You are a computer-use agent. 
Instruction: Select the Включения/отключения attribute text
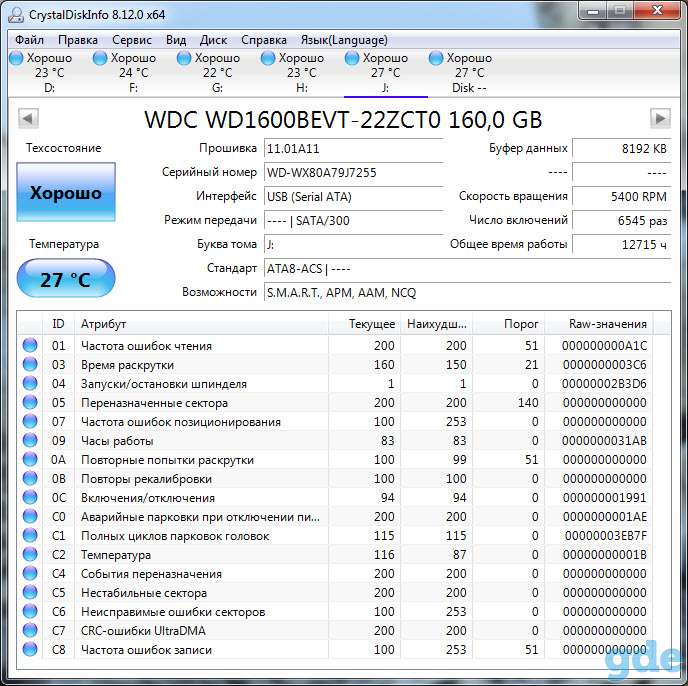point(148,498)
